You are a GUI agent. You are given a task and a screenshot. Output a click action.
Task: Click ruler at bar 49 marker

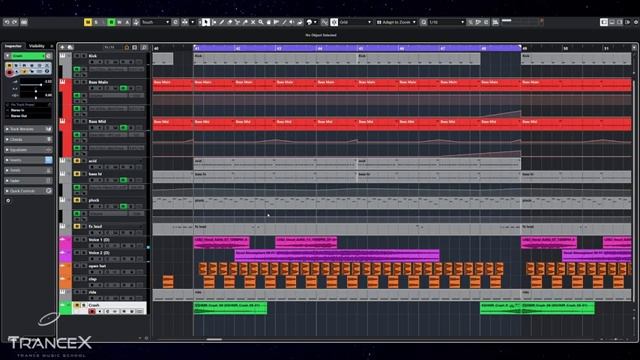coord(524,48)
